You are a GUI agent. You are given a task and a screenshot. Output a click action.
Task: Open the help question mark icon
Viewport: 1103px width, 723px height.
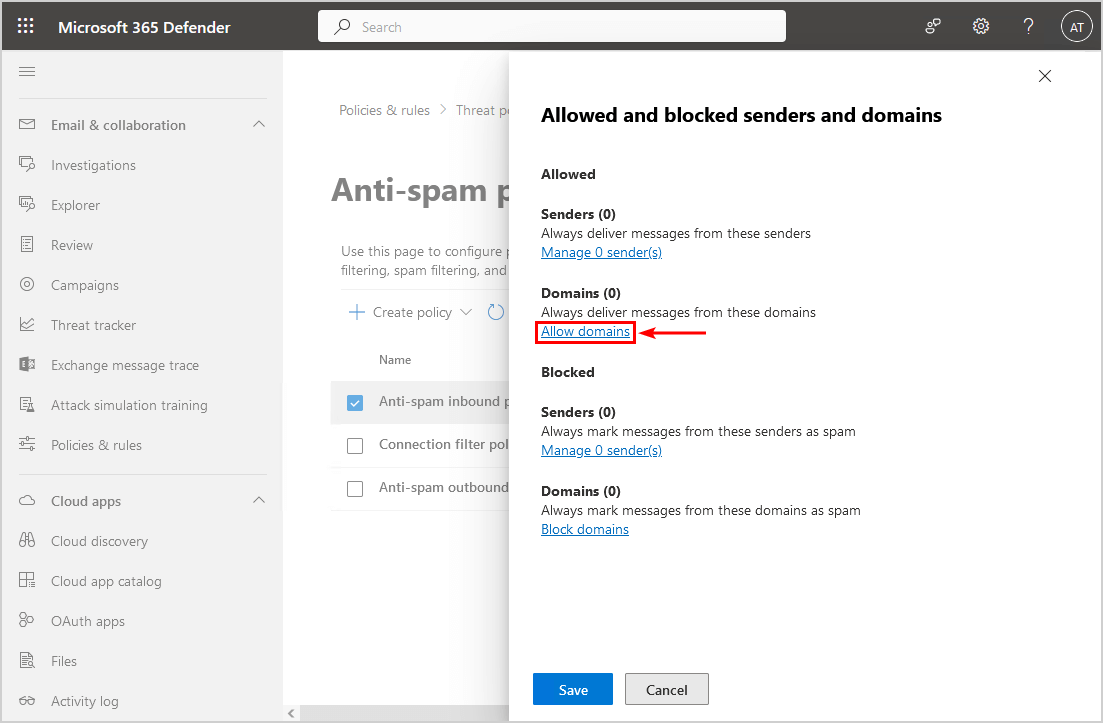[x=1028, y=27]
